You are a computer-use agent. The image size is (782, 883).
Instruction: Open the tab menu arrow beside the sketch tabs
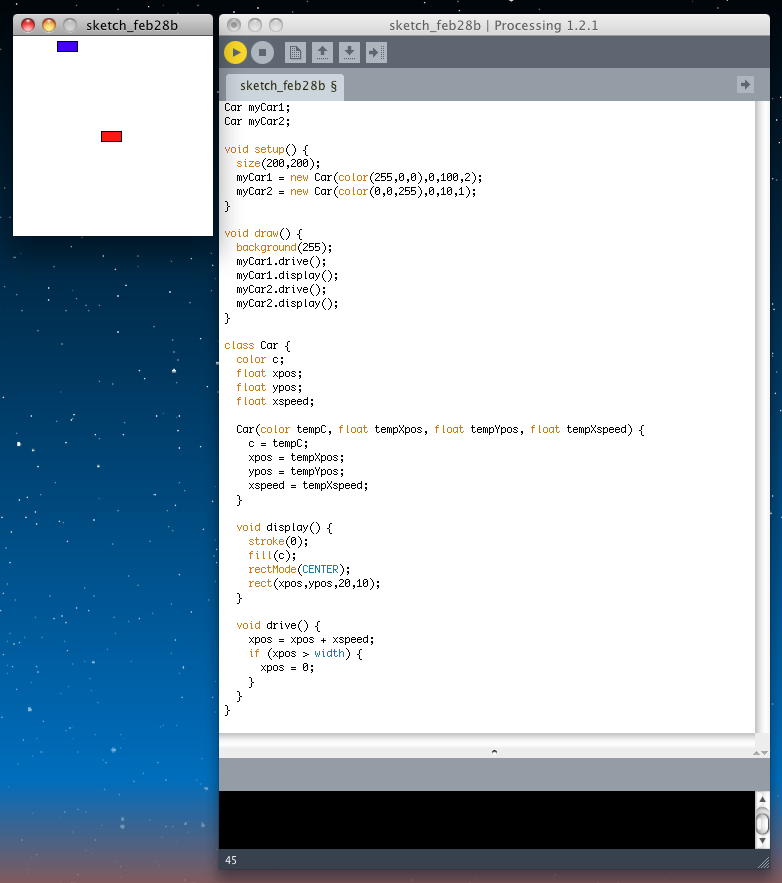pos(745,85)
